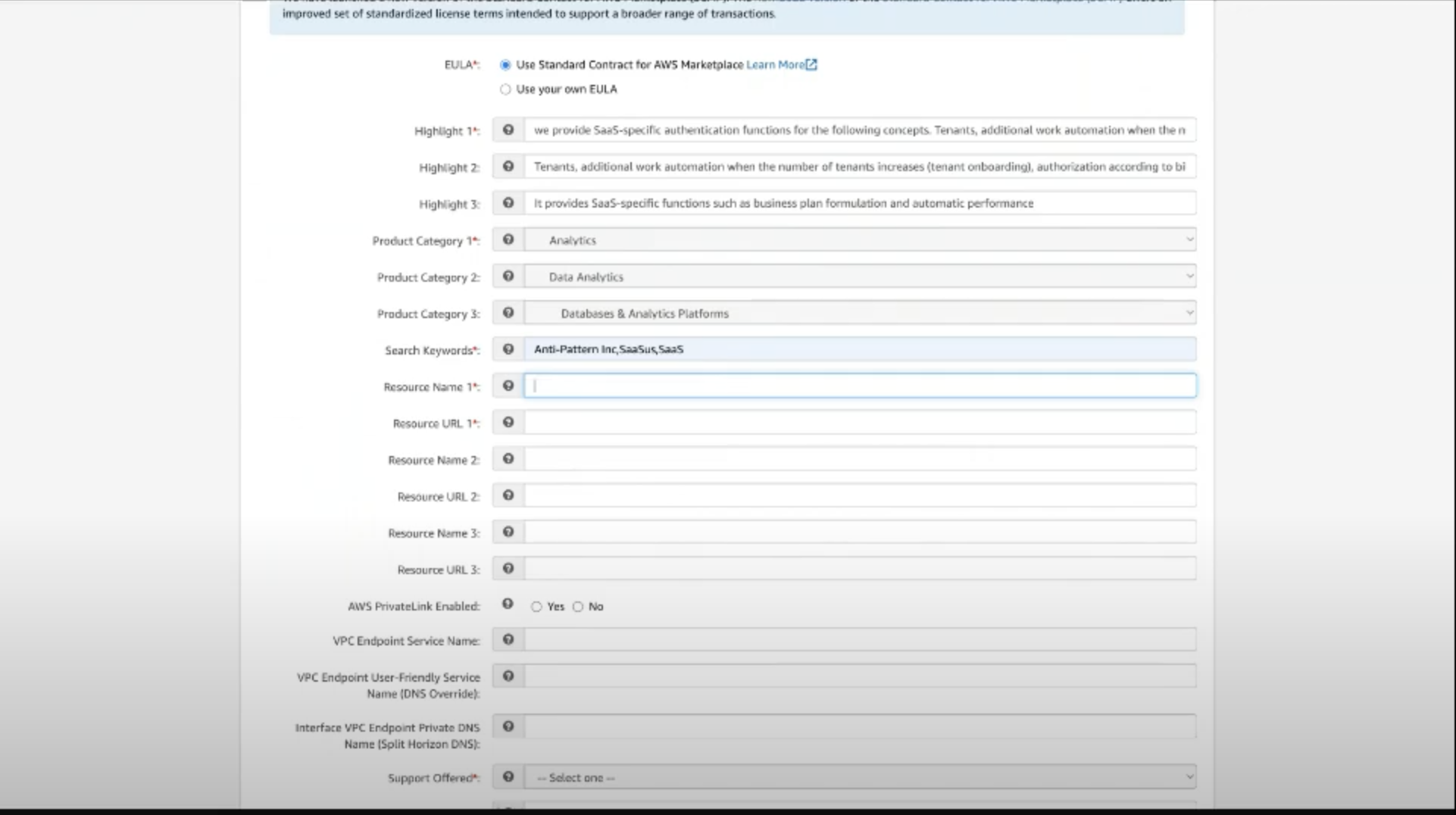Open help icon for Product Category 3
The image size is (1456, 815).
[508, 313]
